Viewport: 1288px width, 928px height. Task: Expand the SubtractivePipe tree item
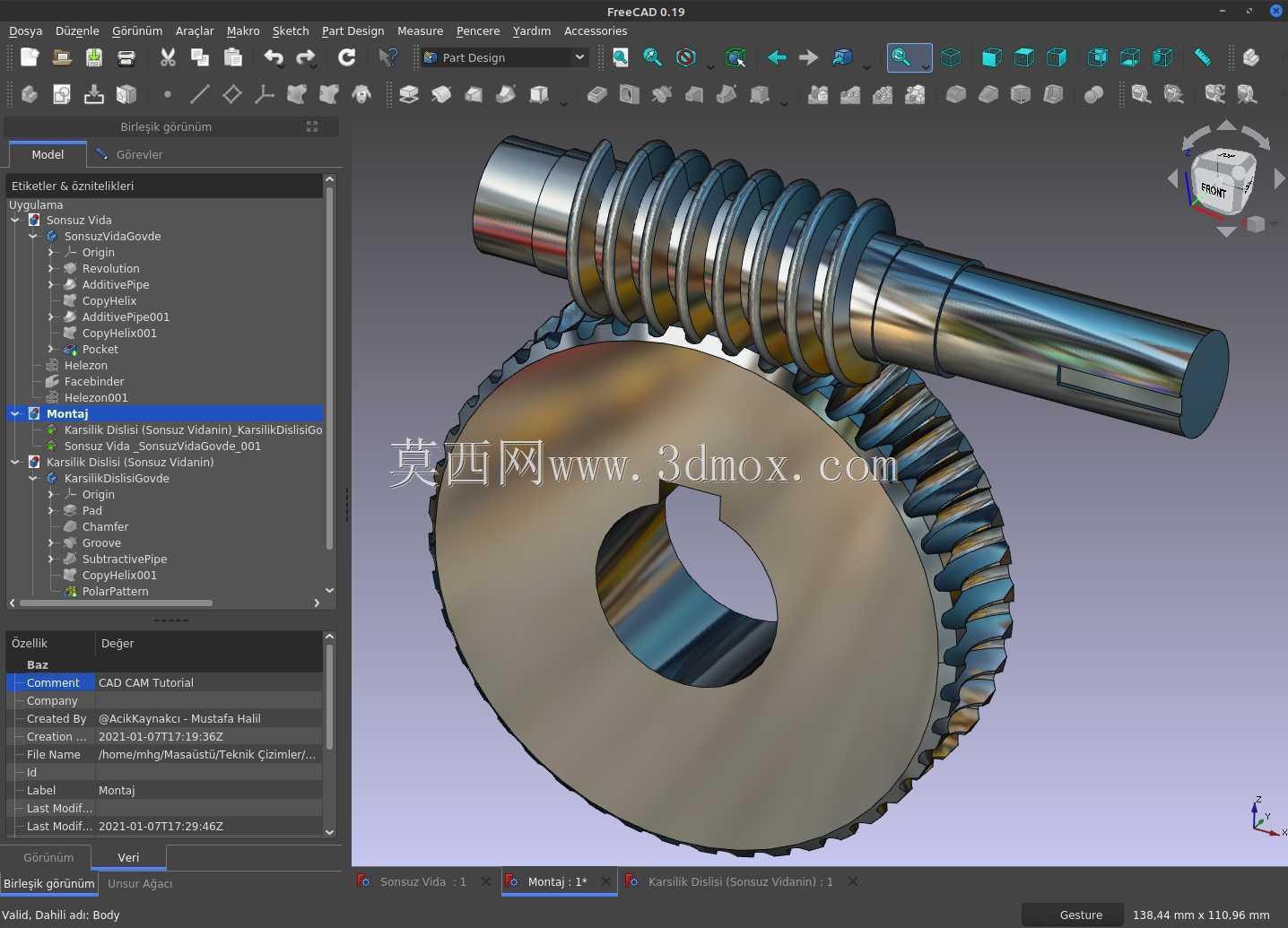tap(51, 559)
